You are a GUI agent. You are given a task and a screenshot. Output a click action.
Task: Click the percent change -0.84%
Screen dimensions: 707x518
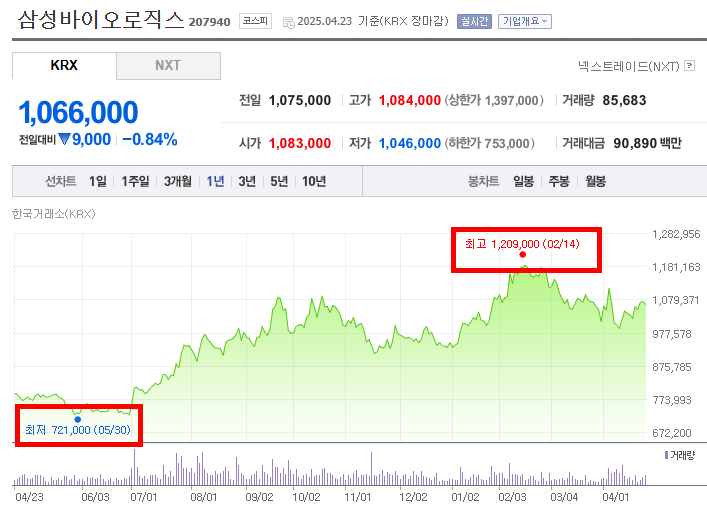(x=150, y=139)
